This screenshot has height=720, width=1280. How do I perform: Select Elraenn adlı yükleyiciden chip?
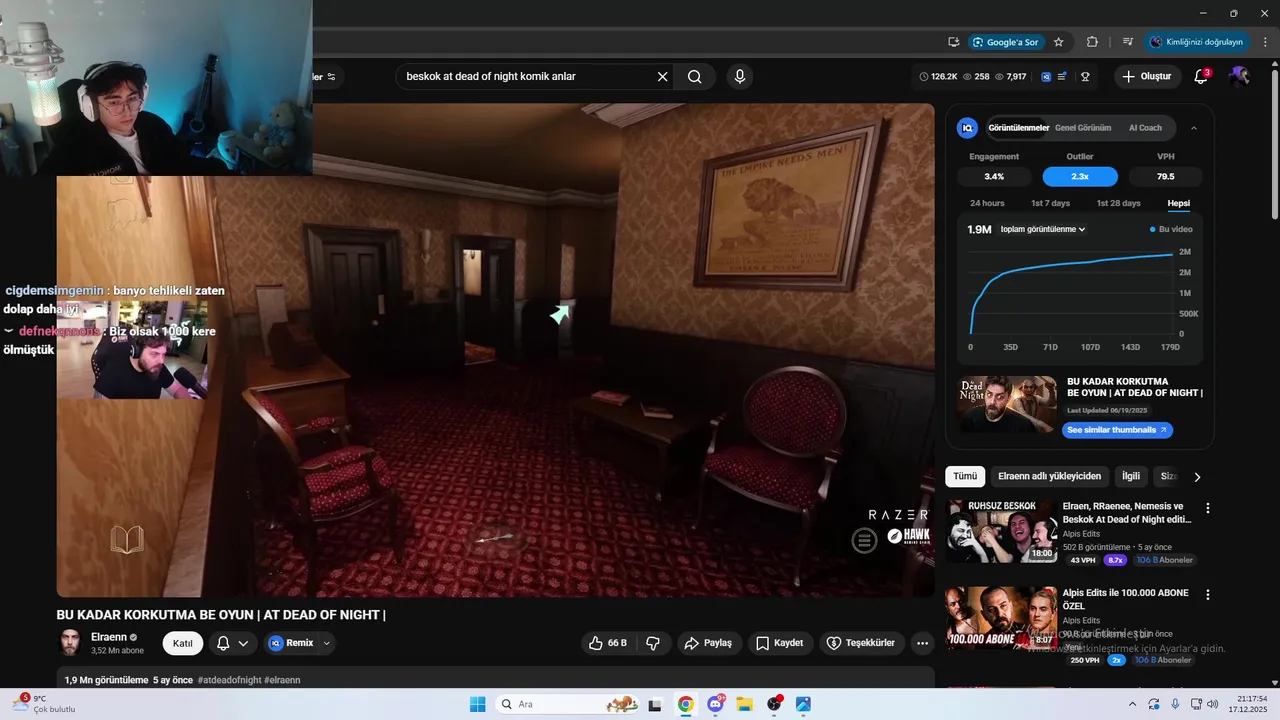tap(1049, 477)
